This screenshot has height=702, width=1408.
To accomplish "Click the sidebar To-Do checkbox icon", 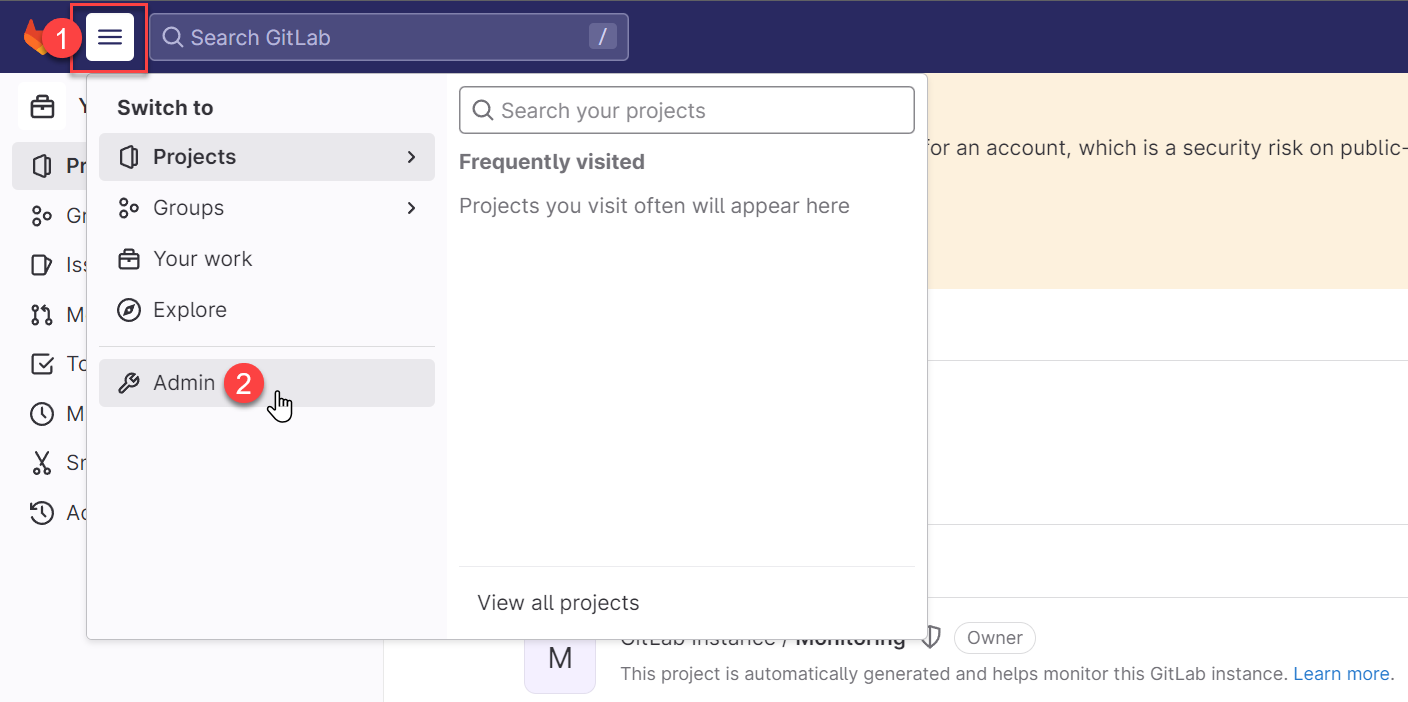I will (x=42, y=364).
